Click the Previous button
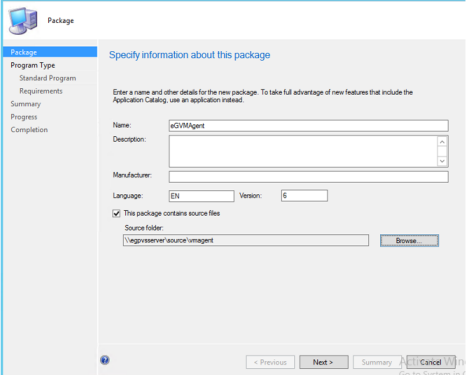 tap(270, 362)
